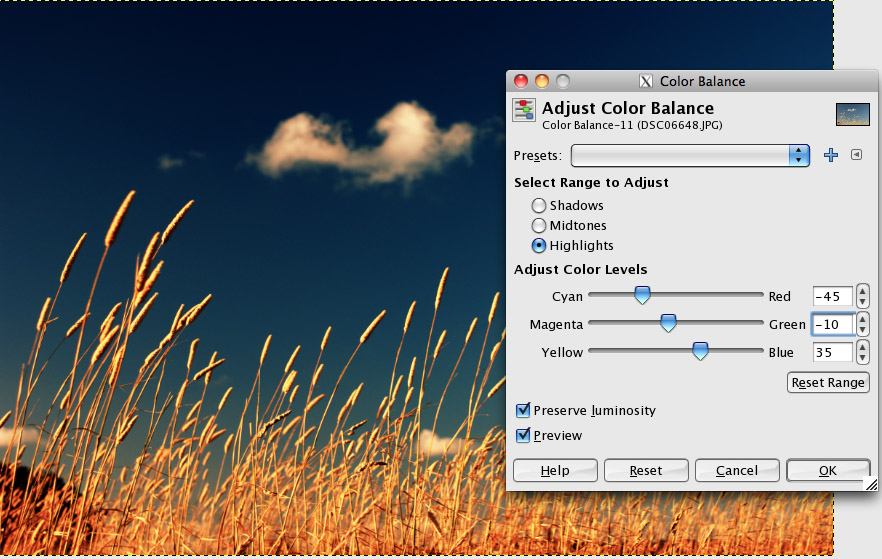The height and width of the screenshot is (559, 882).
Task: Click the Yellow-Blue slider handle
Action: [700, 351]
